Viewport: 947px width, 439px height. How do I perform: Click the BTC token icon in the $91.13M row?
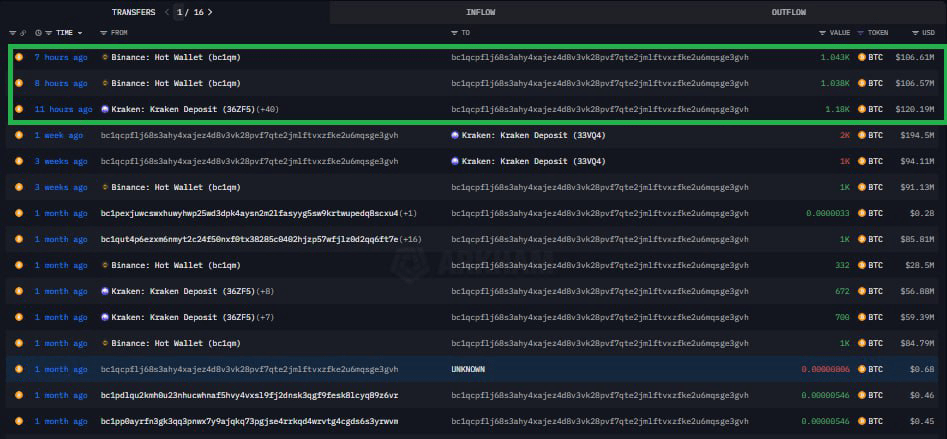862,187
